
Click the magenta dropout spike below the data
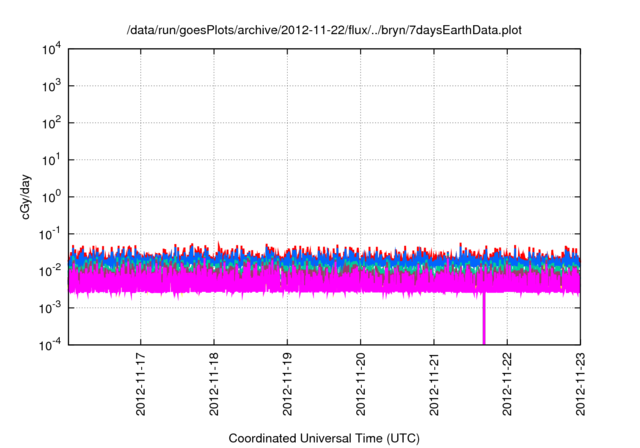click(x=484, y=320)
